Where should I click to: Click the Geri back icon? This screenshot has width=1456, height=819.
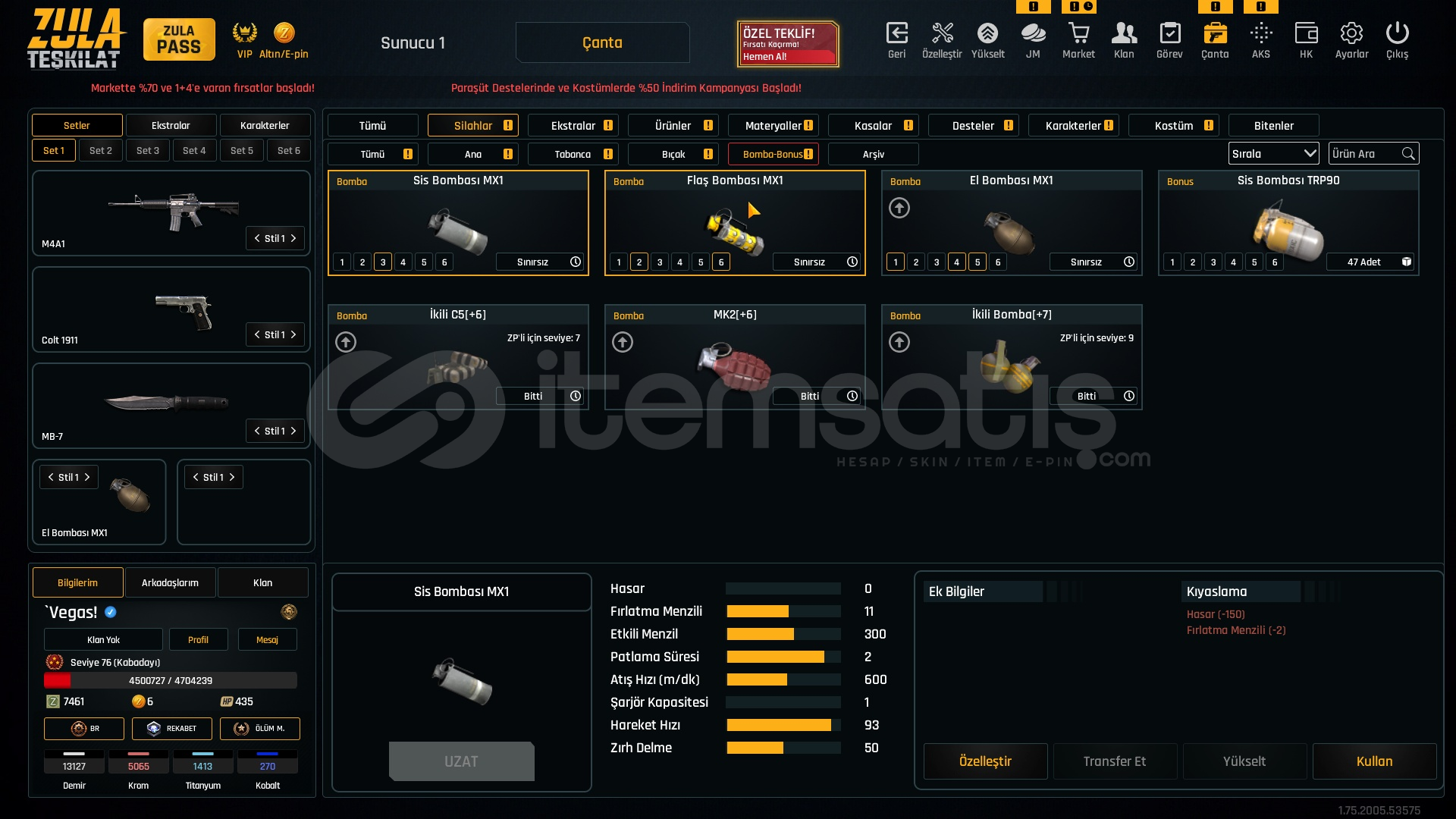pyautogui.click(x=896, y=33)
